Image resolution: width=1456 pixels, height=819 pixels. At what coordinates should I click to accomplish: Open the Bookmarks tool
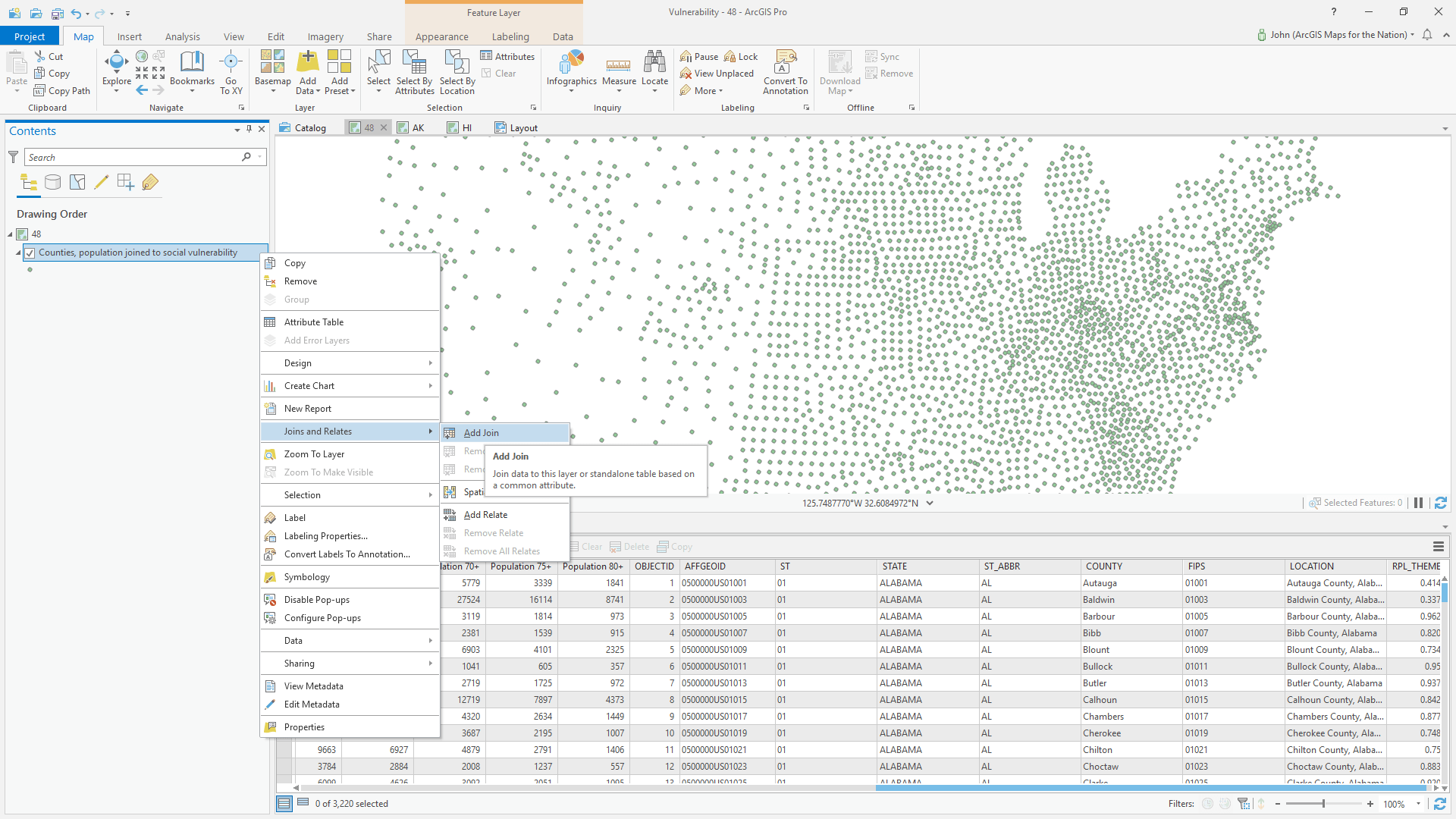point(192,67)
